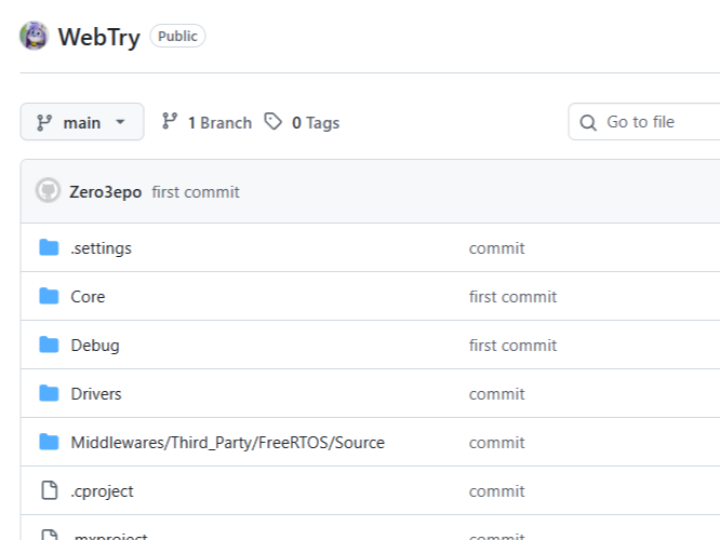Open the latest 'first commit' message link
The image size is (720, 540).
[196, 192]
